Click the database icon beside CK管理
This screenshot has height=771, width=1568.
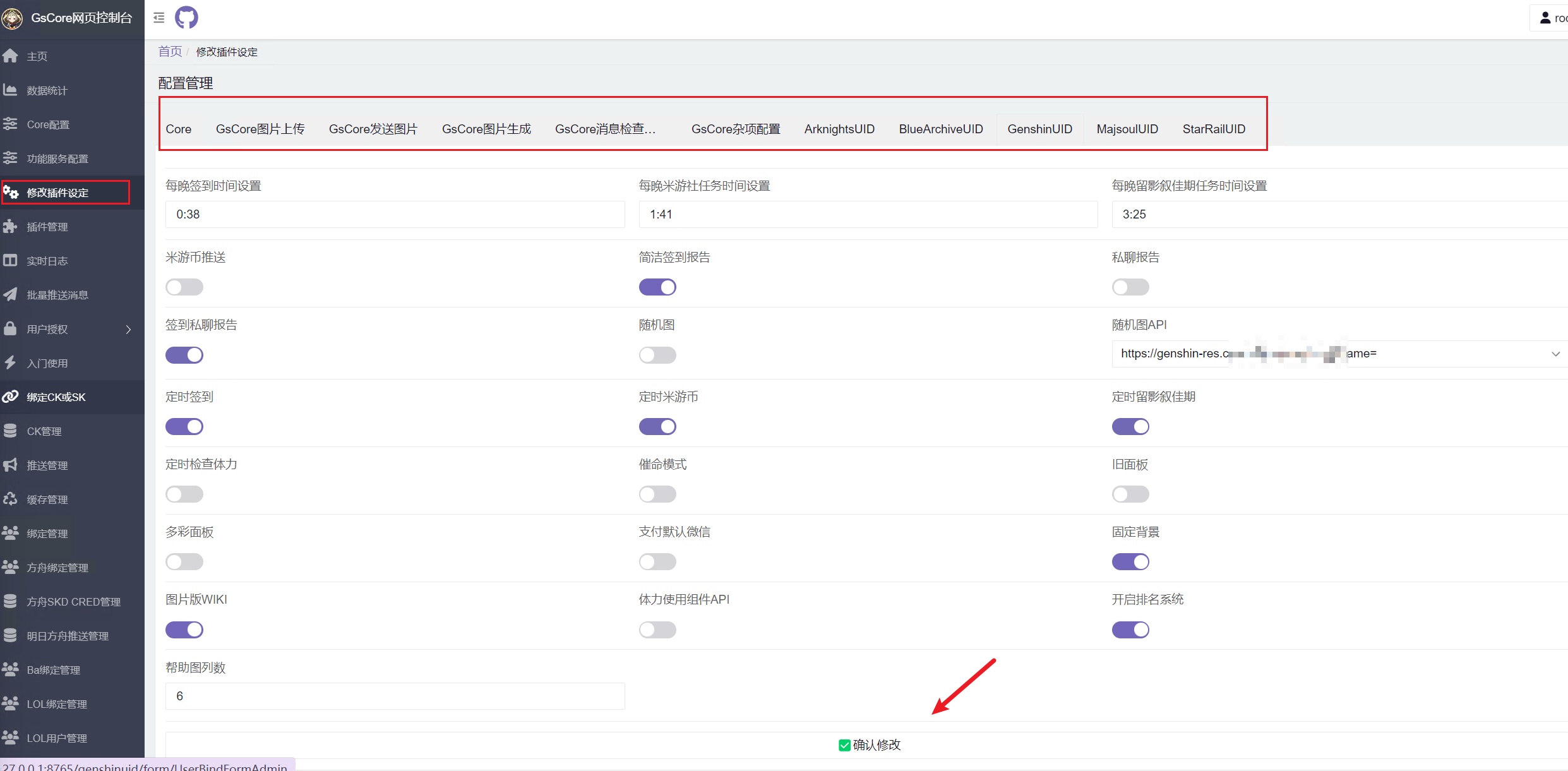coord(10,431)
